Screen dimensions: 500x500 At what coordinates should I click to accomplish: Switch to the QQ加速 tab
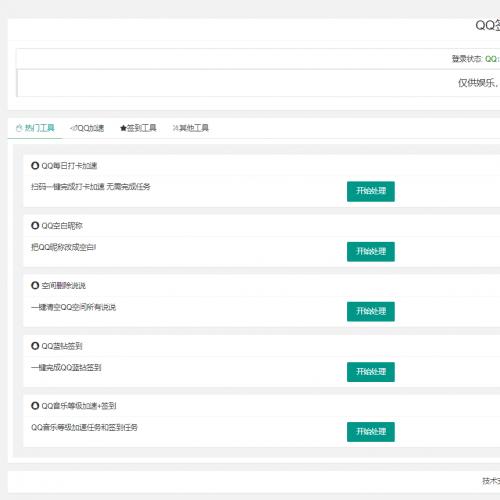87,128
